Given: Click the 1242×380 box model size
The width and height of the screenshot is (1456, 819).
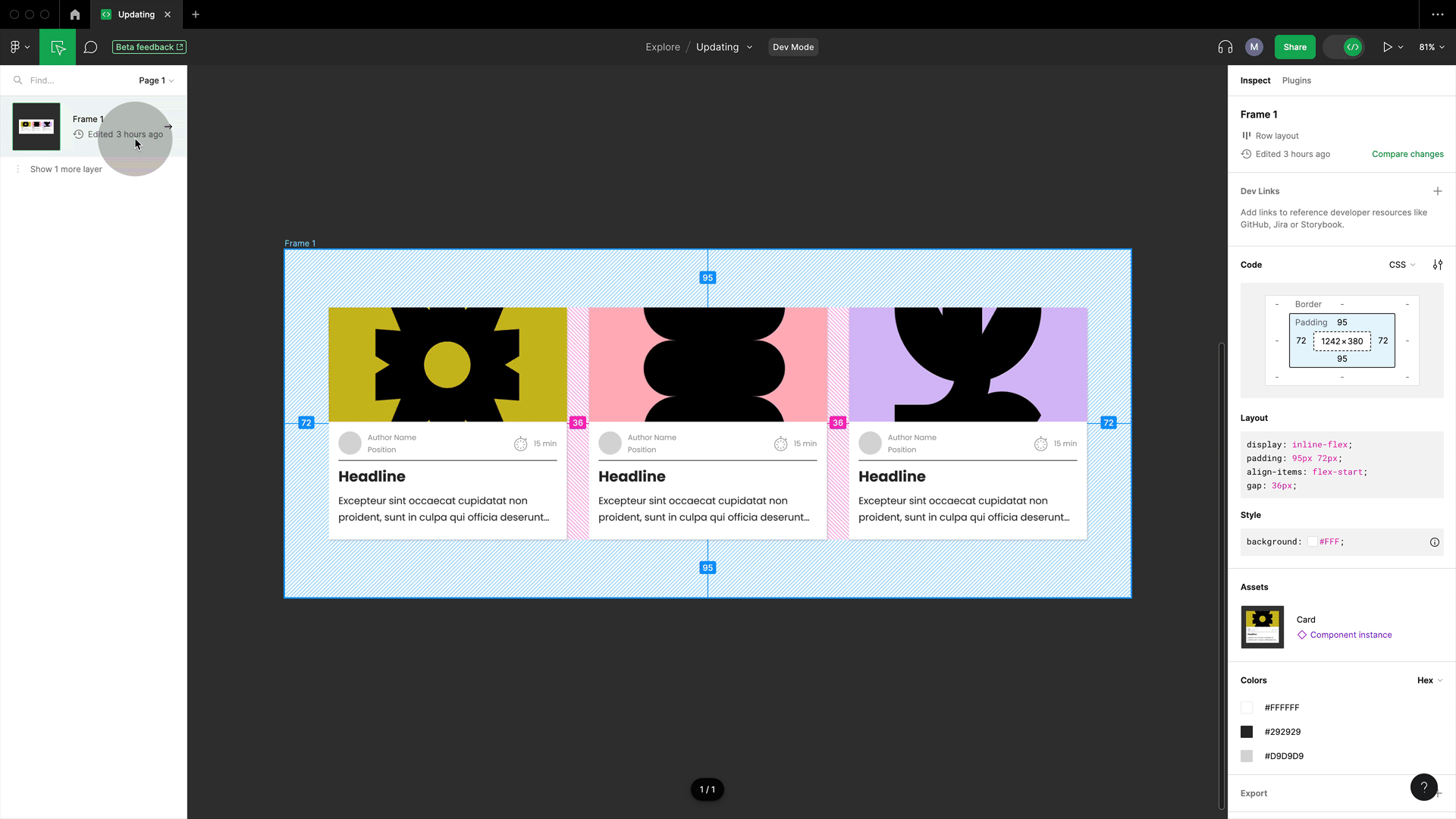Looking at the screenshot, I should [x=1341, y=341].
